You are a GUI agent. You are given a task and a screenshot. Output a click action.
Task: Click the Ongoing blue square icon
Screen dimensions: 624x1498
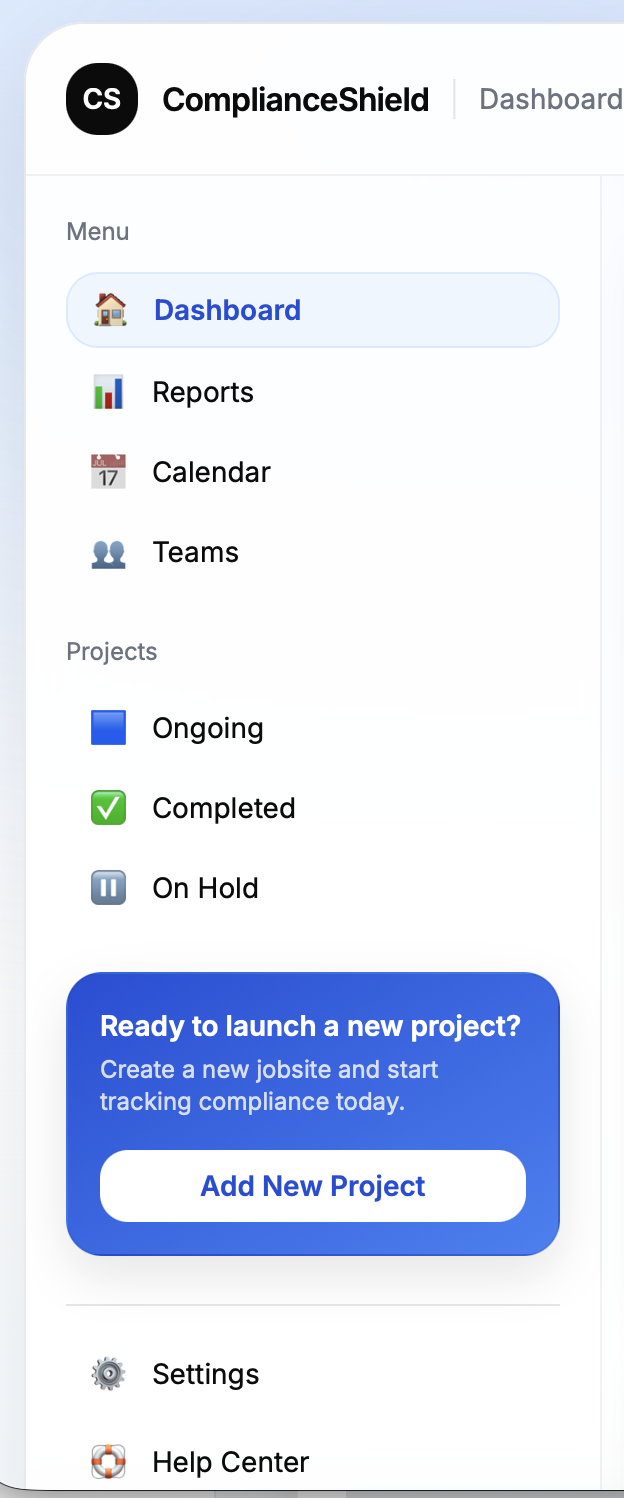point(109,728)
